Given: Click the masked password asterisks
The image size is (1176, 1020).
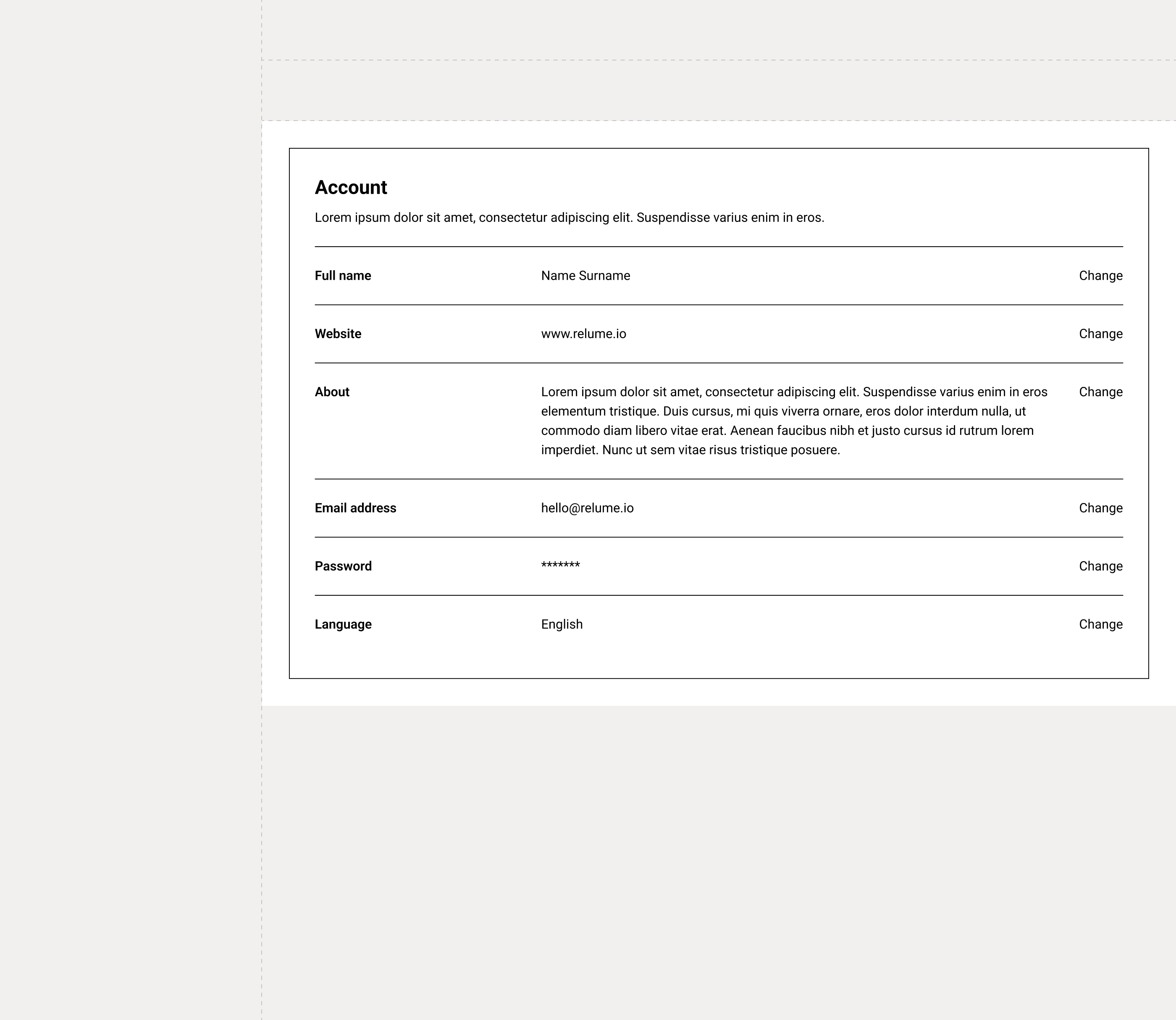Looking at the screenshot, I should 560,565.
